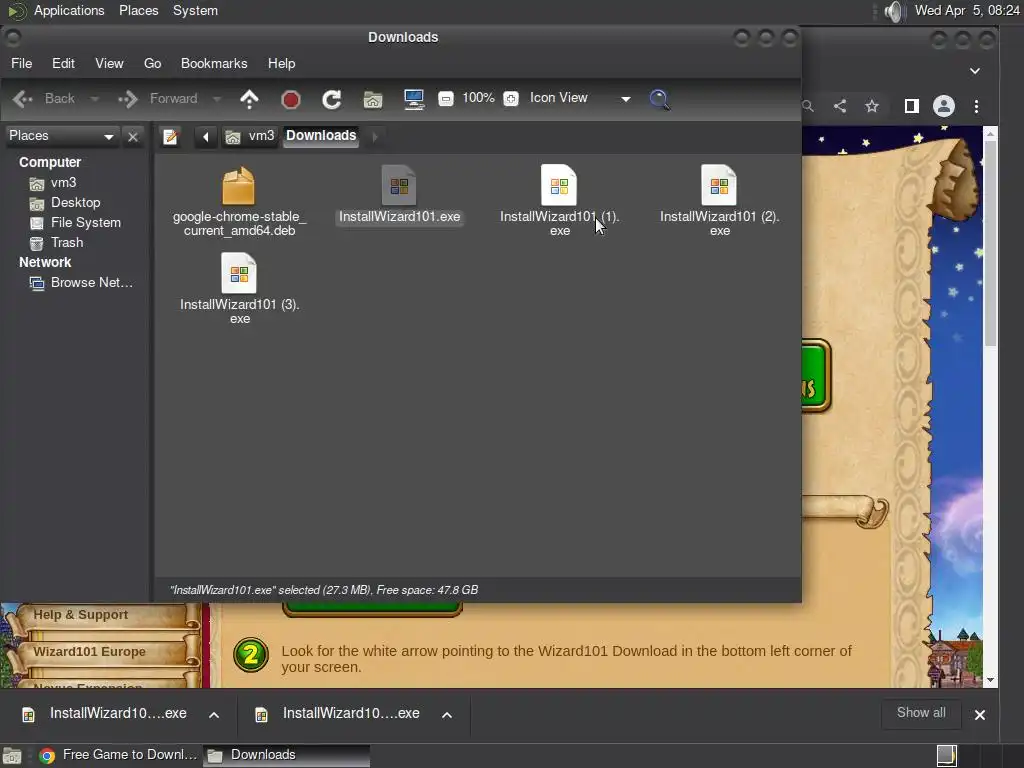Click the show desktop panel icon
1024x768 pixels.
pyautogui.click(x=12, y=756)
